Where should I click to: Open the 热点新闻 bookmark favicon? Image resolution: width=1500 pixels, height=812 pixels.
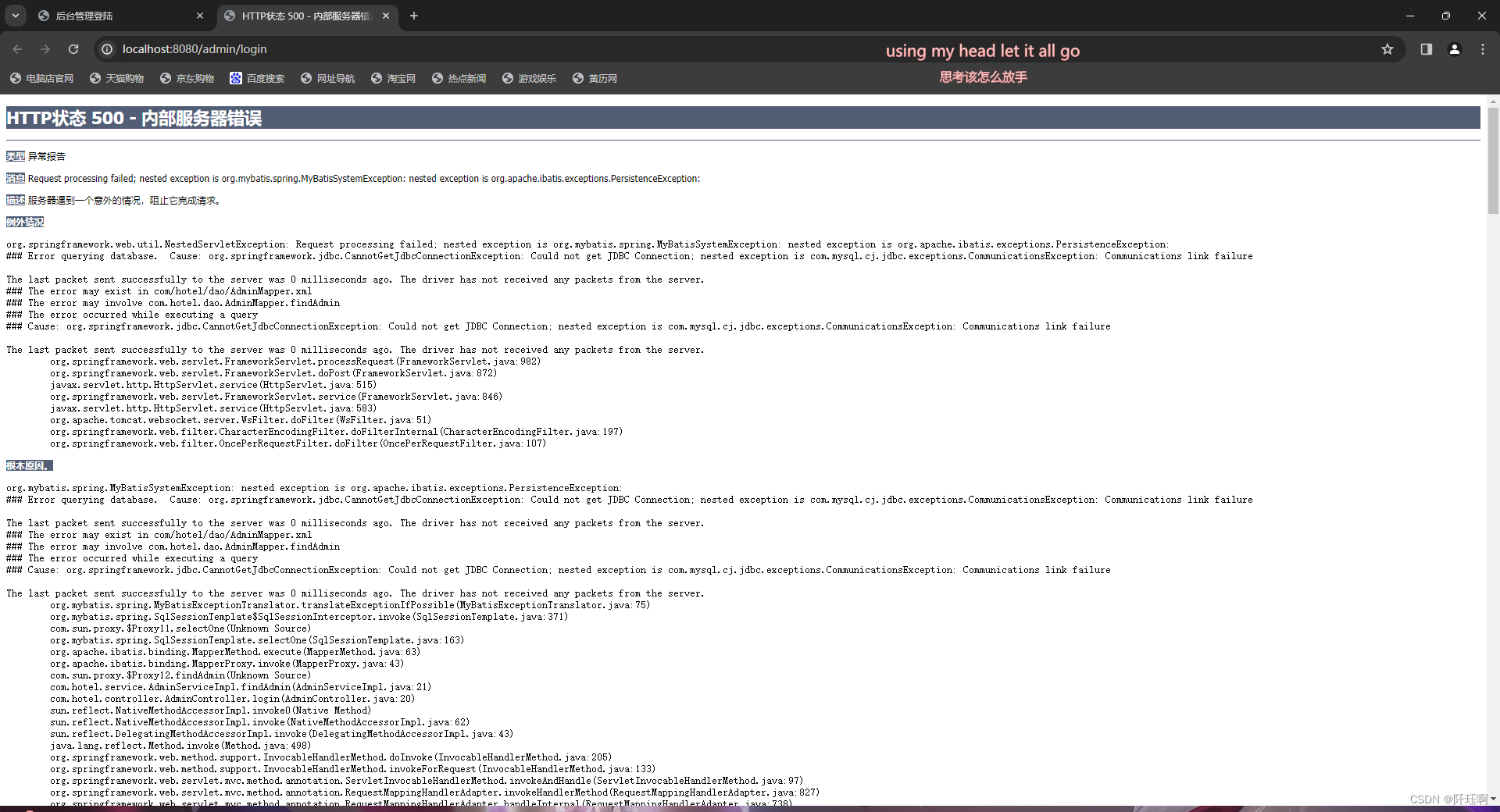[437, 77]
